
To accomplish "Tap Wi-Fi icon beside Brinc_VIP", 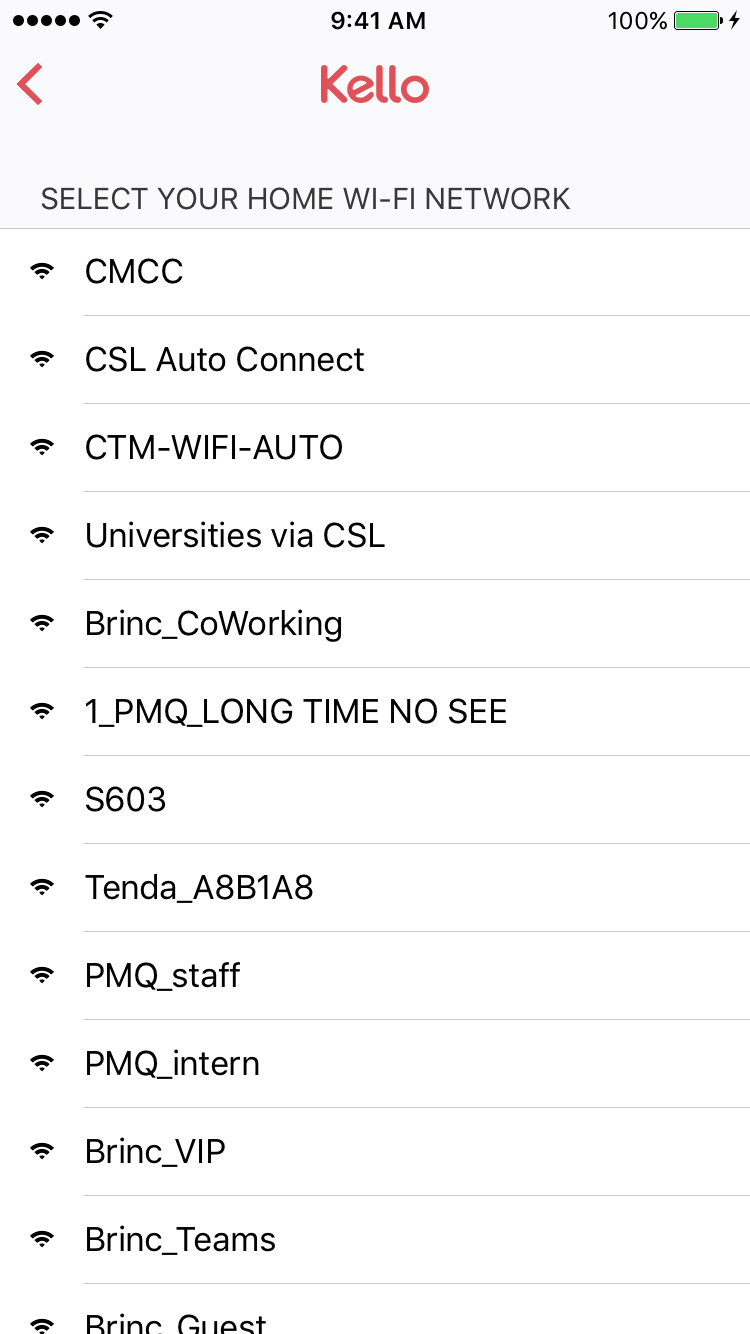I will pyautogui.click(x=42, y=1151).
